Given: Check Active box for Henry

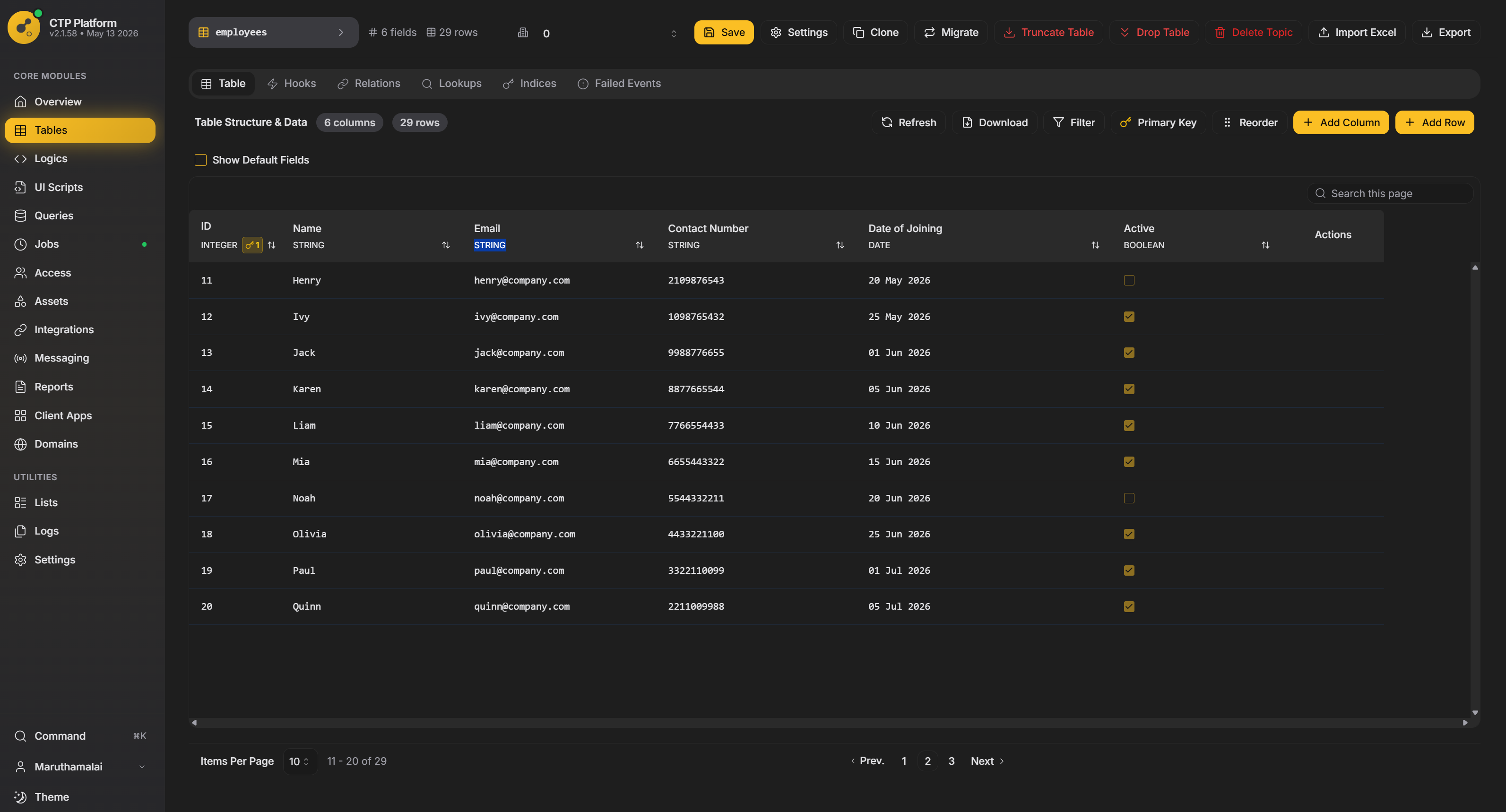Looking at the screenshot, I should (1129, 281).
